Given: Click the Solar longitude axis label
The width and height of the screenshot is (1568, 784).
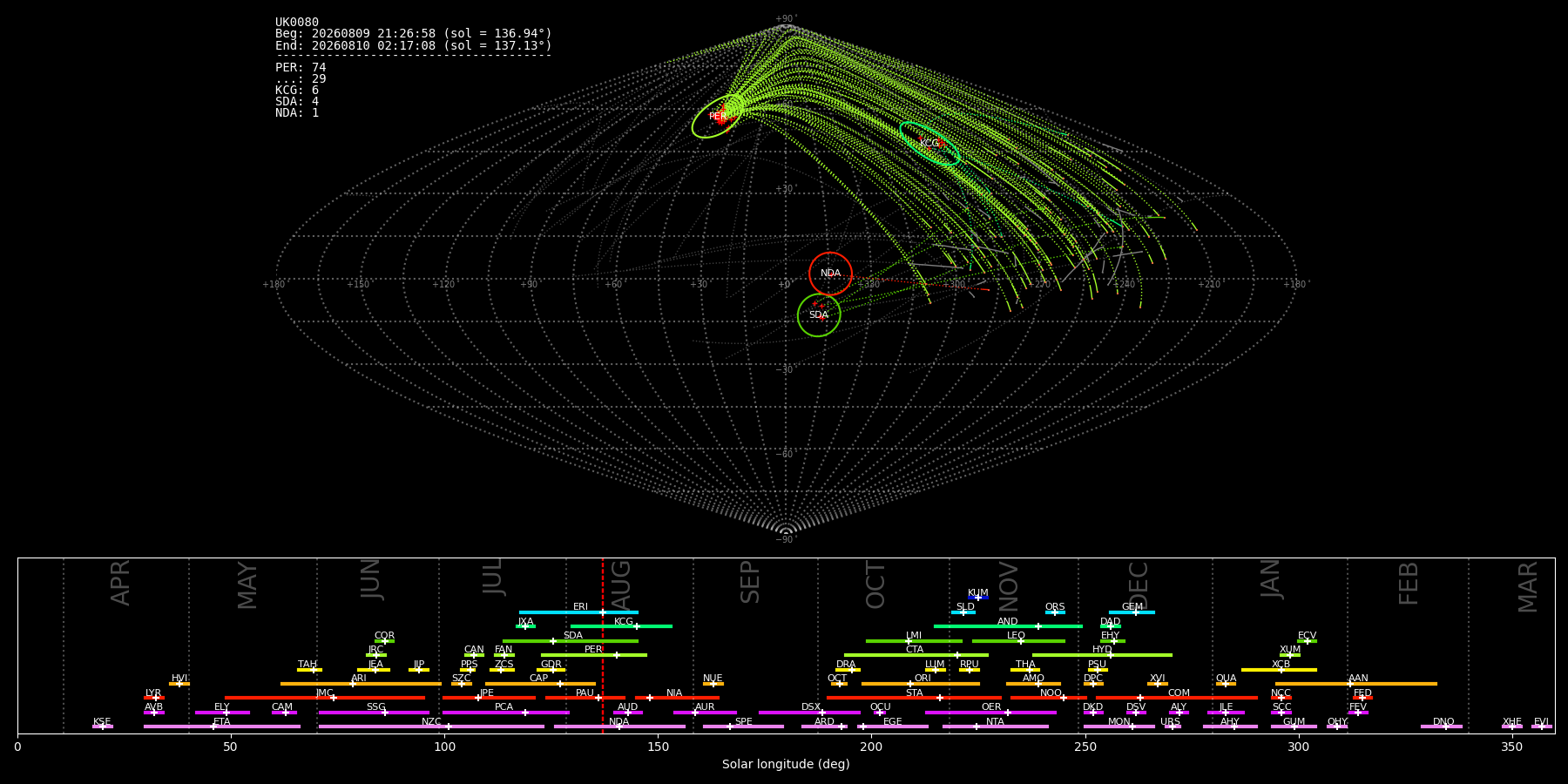Looking at the screenshot, I should point(786,765).
